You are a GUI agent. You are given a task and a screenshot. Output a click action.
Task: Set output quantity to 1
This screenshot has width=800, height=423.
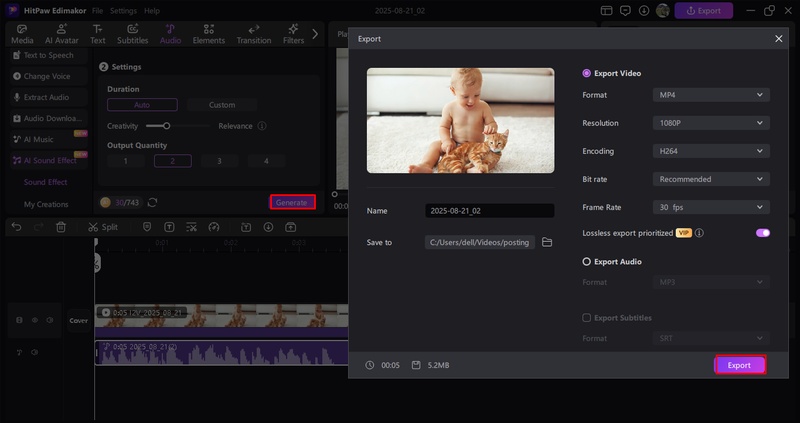point(126,161)
